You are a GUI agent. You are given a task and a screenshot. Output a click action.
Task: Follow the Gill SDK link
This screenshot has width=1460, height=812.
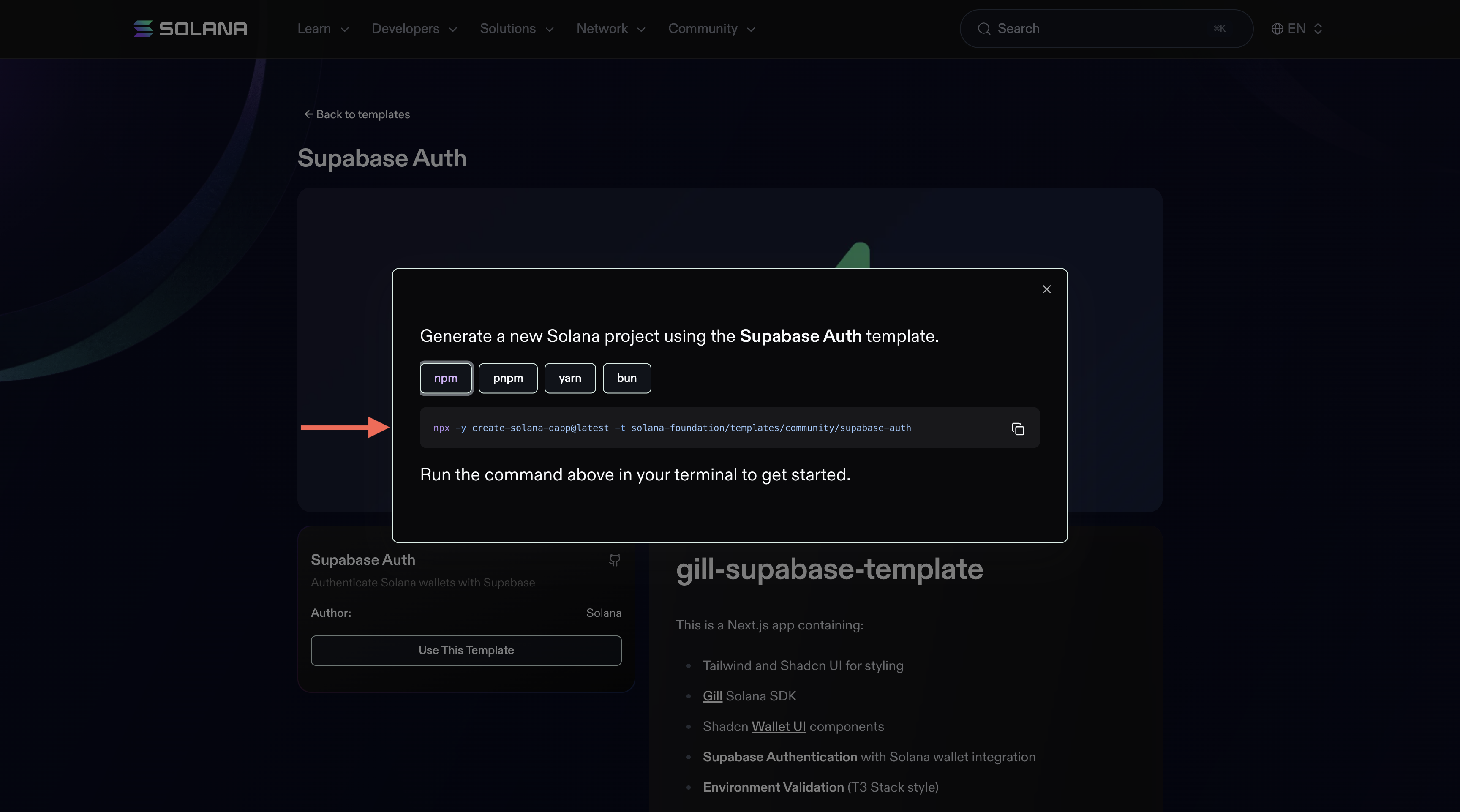[712, 696]
